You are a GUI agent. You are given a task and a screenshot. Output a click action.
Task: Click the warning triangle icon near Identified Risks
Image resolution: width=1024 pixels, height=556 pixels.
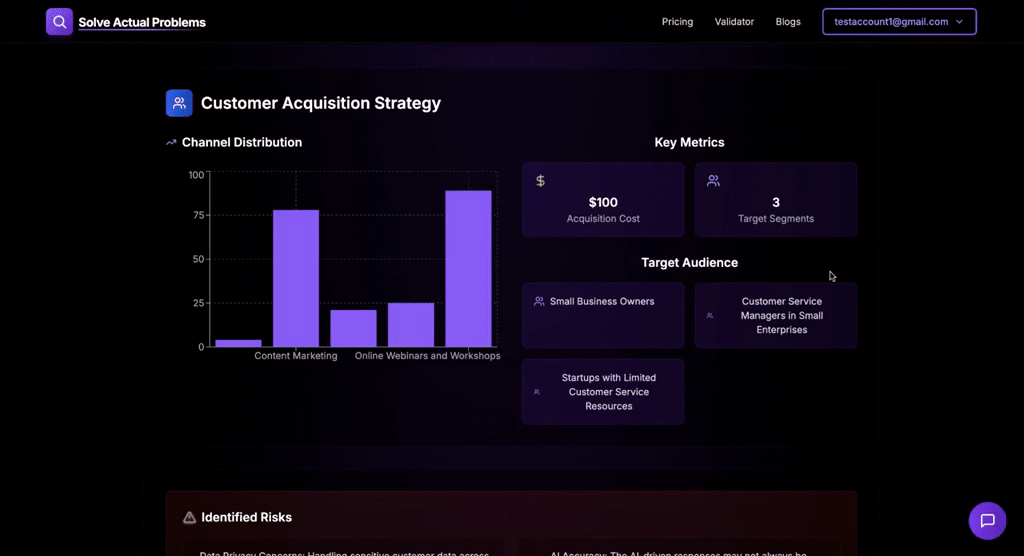(x=189, y=517)
